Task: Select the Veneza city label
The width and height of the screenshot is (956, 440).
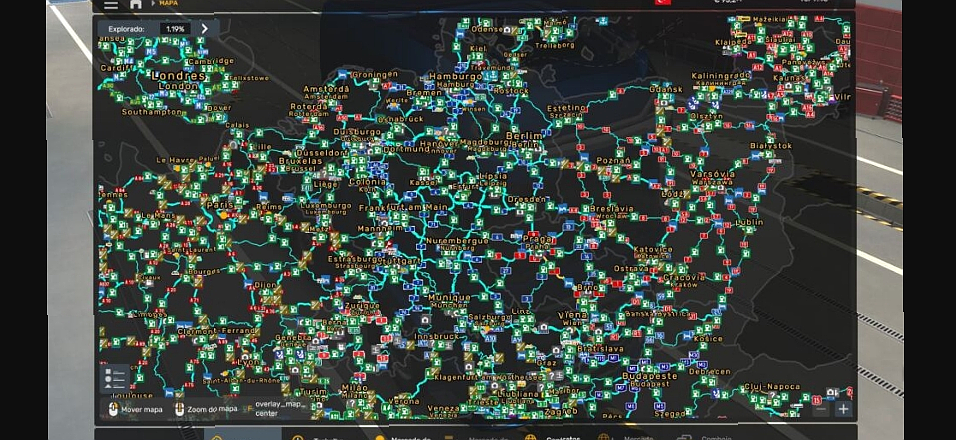Action: point(443,408)
